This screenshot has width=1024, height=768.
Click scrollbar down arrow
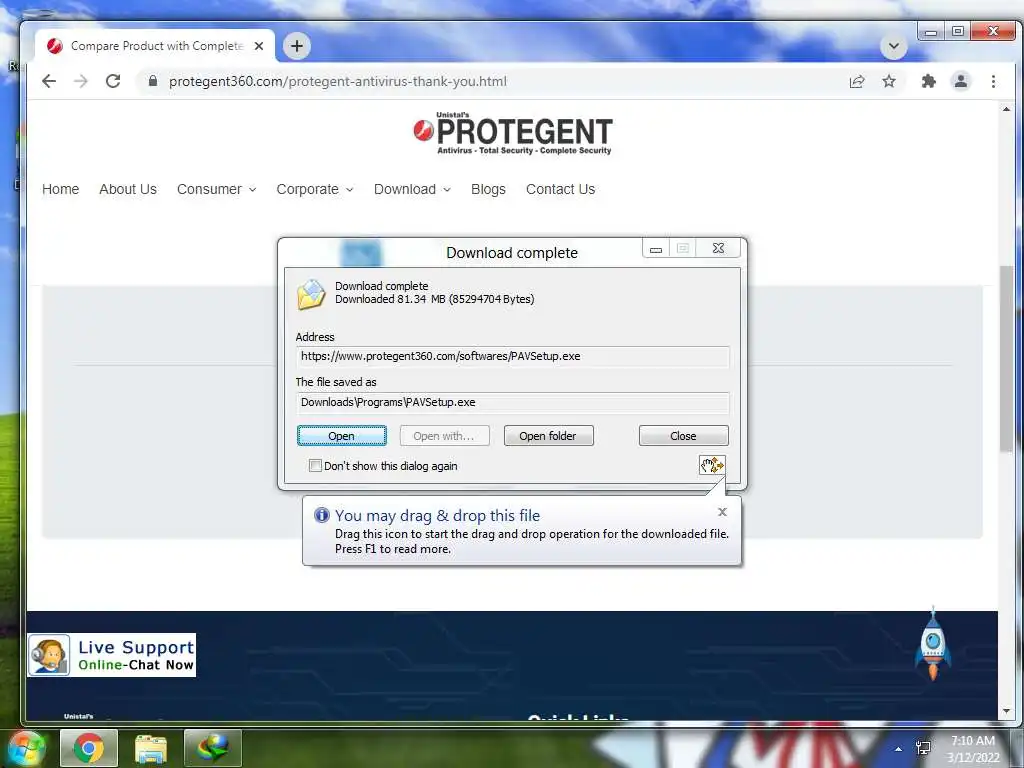click(x=1006, y=711)
